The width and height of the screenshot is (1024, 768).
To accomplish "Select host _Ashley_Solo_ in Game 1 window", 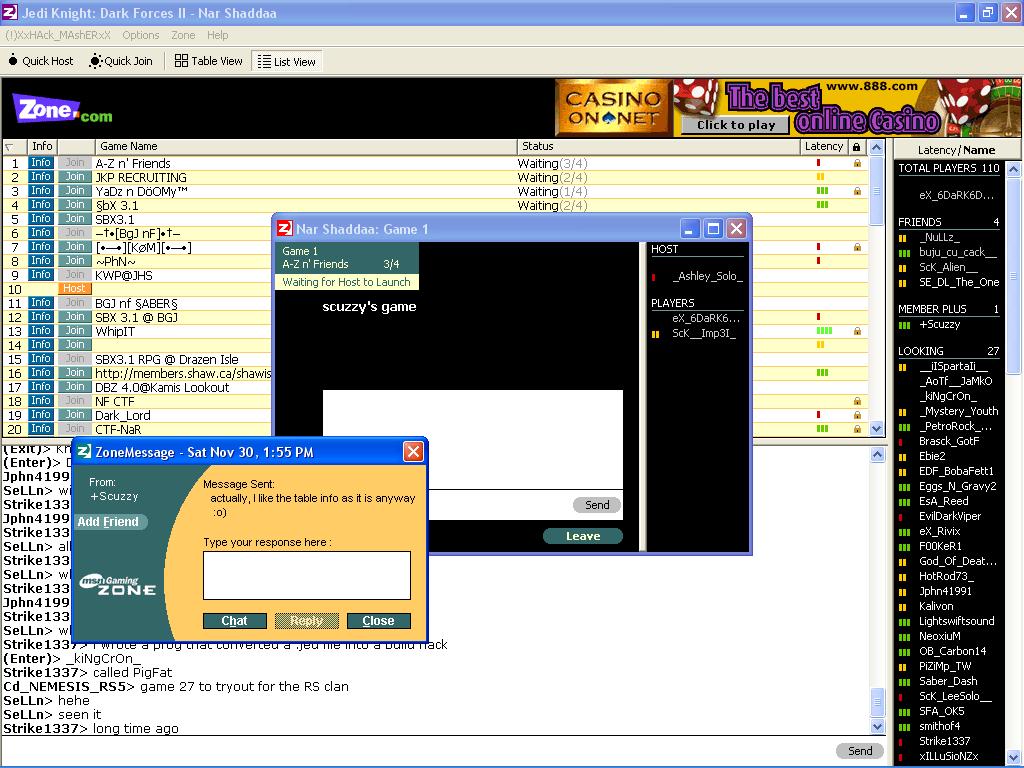I will click(708, 276).
